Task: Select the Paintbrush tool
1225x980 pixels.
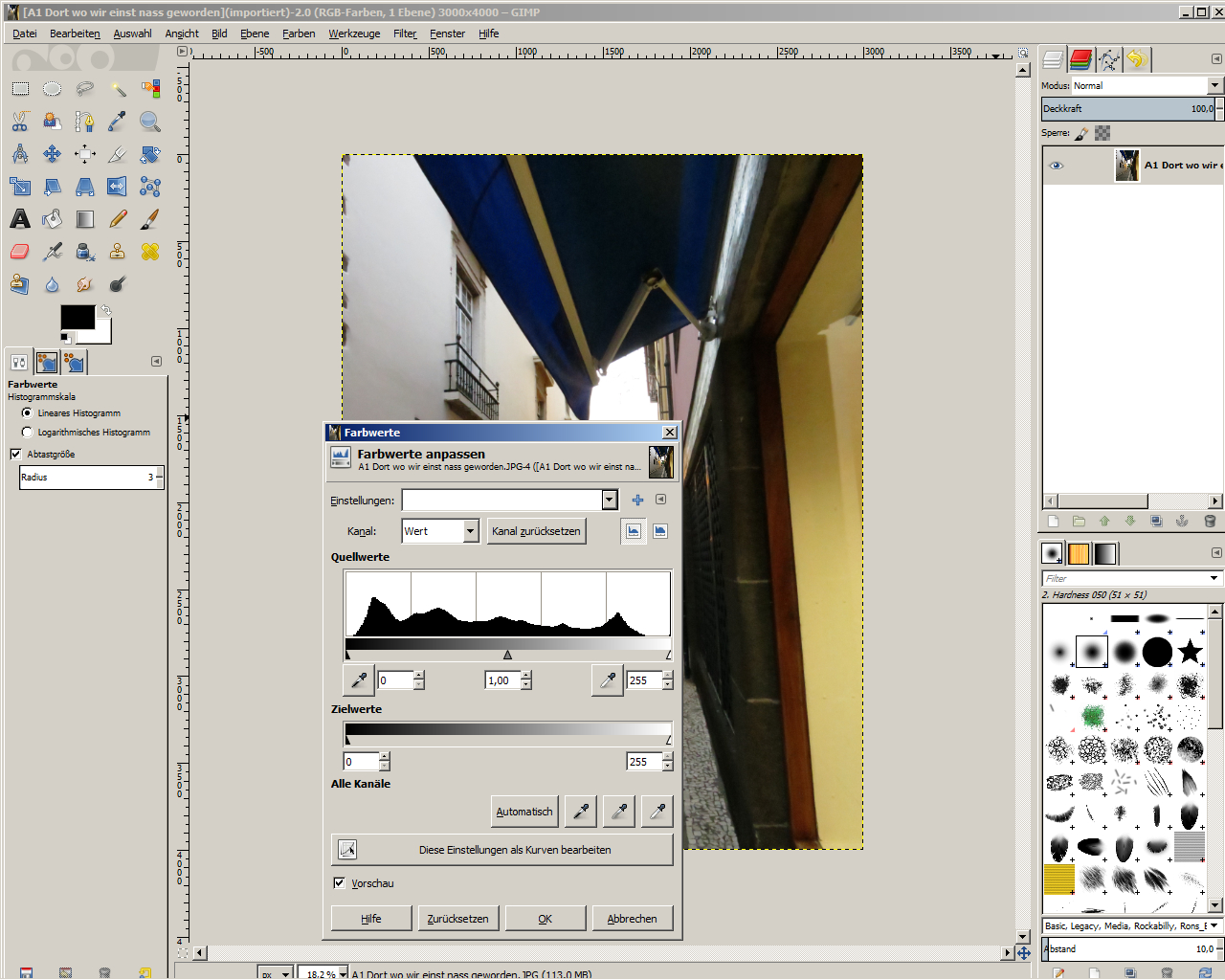Action: point(150,219)
